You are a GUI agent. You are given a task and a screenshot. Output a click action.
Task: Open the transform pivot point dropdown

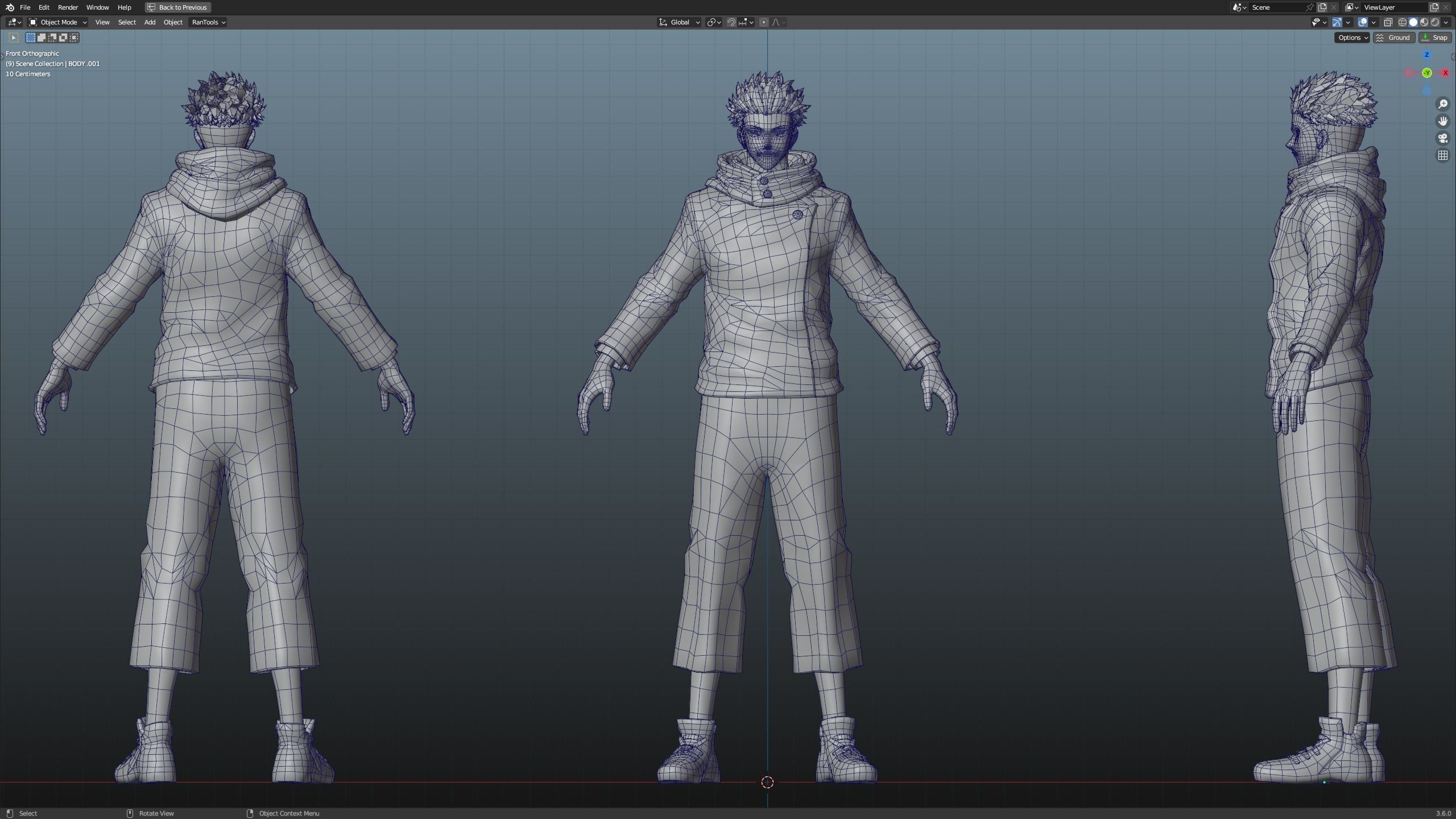[x=714, y=22]
